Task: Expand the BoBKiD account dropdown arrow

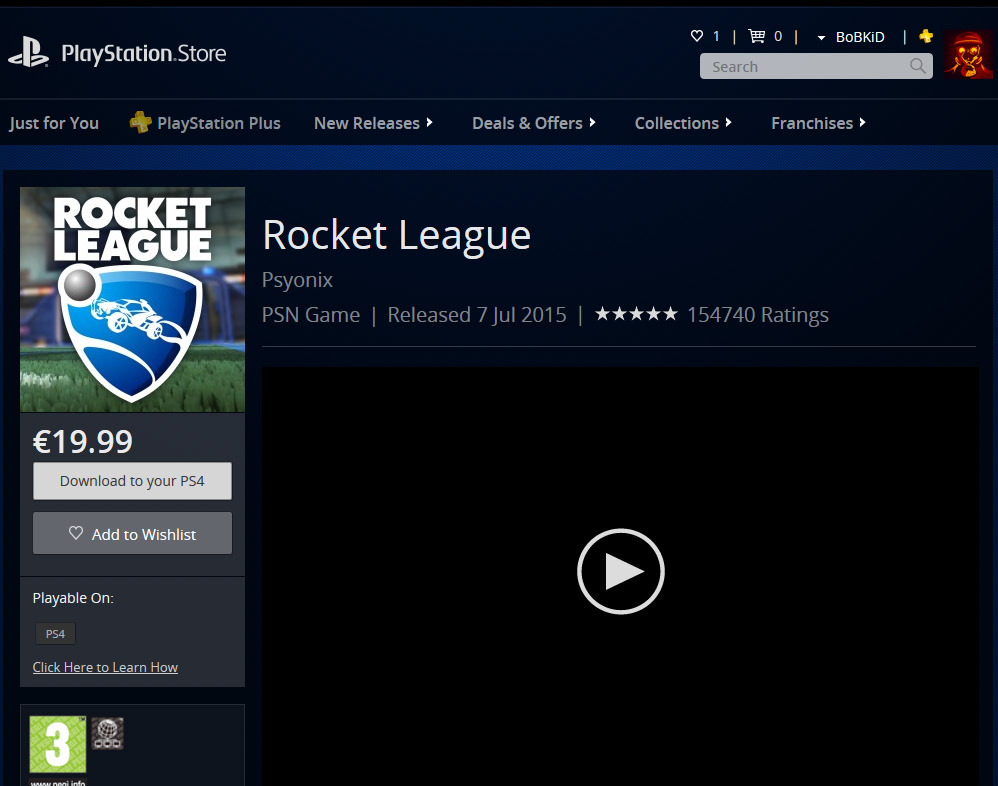Action: tap(821, 38)
